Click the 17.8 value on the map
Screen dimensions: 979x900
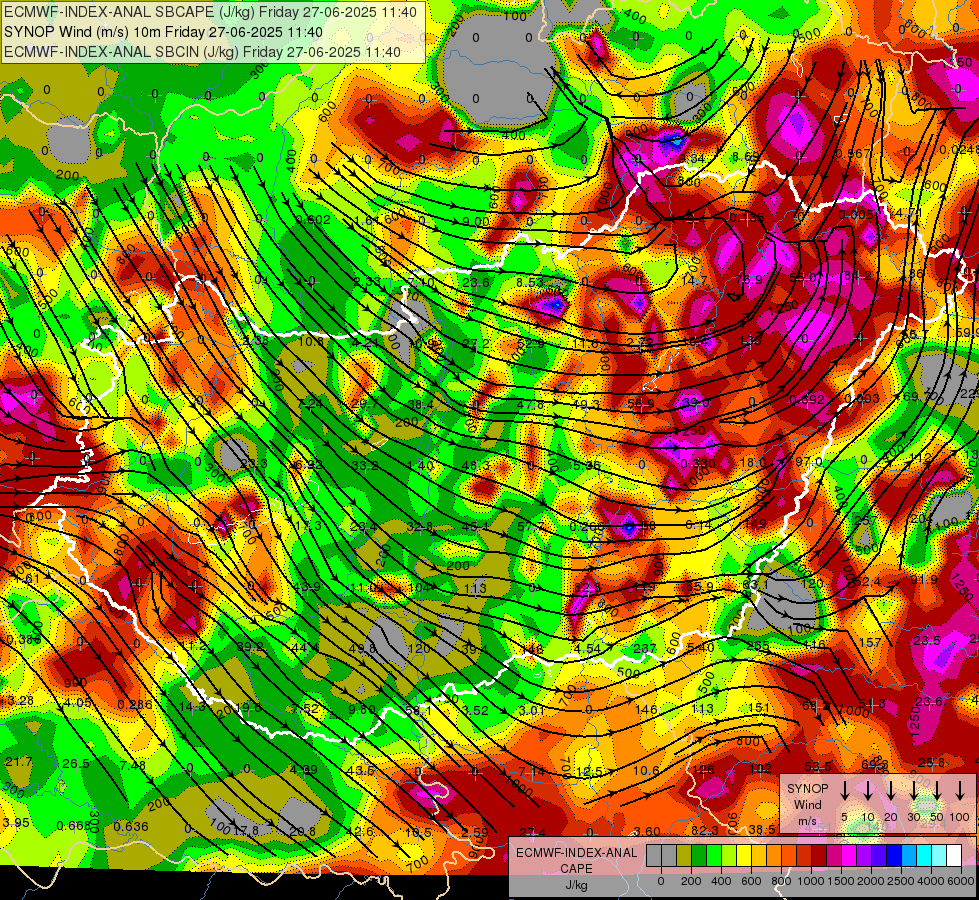245,831
